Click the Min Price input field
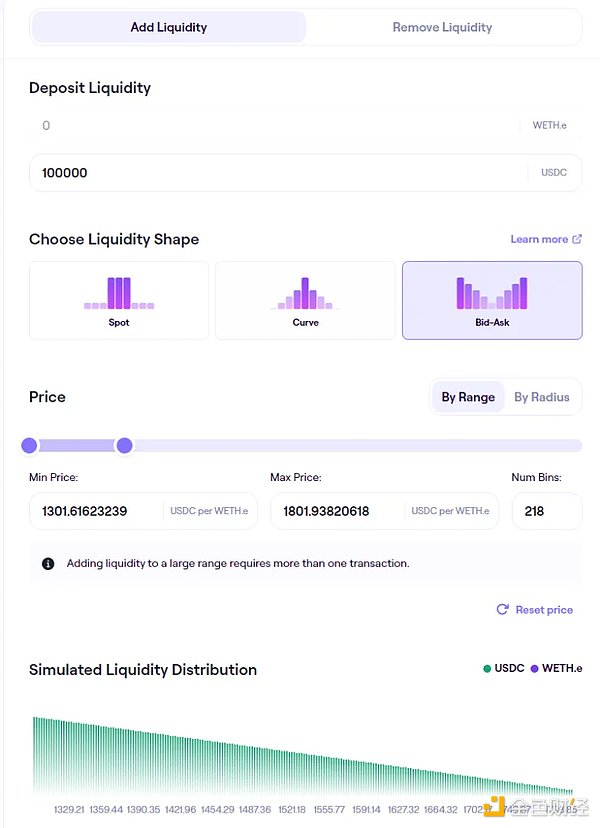The image size is (600, 828). pyautogui.click(x=98, y=511)
